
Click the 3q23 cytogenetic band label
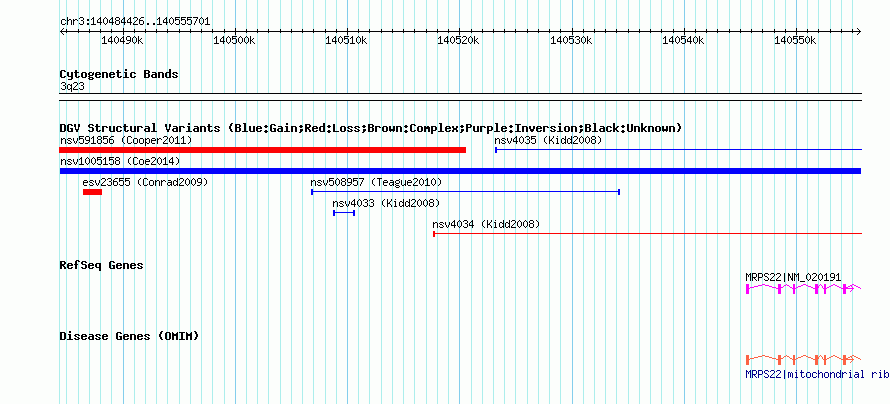click(72, 86)
